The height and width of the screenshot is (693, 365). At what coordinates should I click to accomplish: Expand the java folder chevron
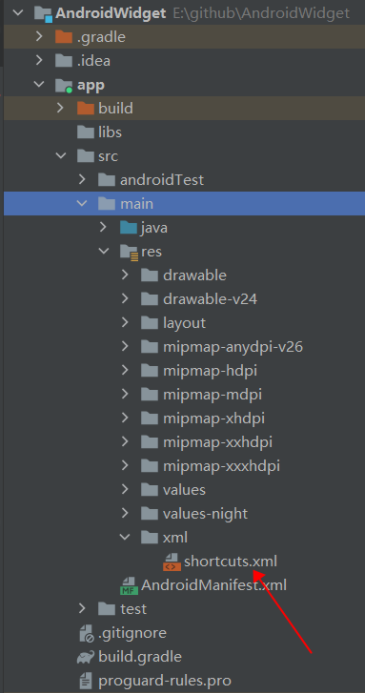[x=103, y=228]
